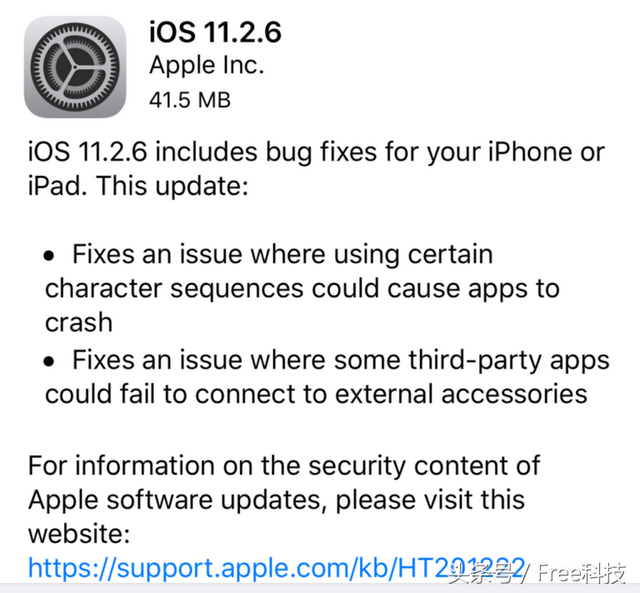Screen dimensions: 640x593
Task: Click 'Apple software updates, please visit this' line
Action: 276,500
